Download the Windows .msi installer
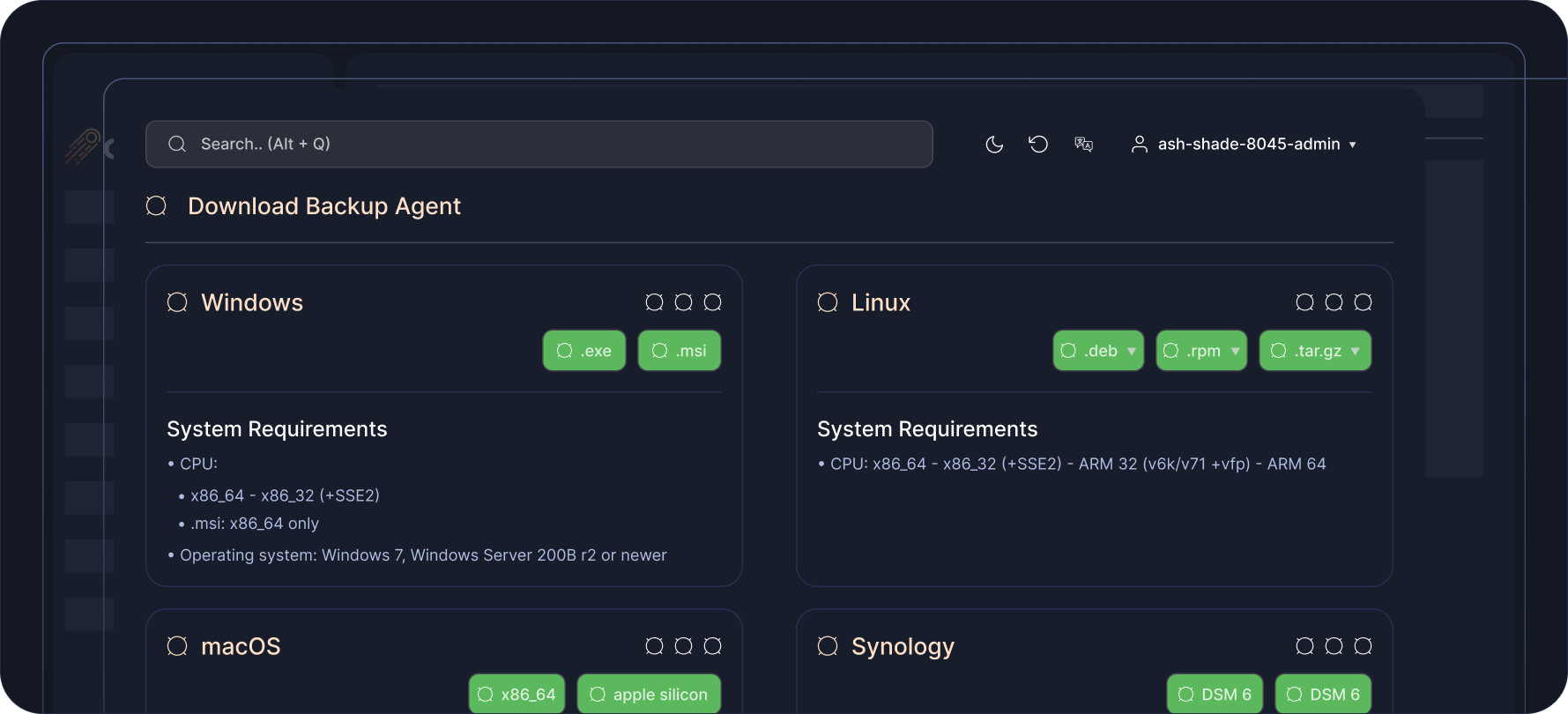Viewport: 1568px width, 714px height. pyautogui.click(x=680, y=351)
